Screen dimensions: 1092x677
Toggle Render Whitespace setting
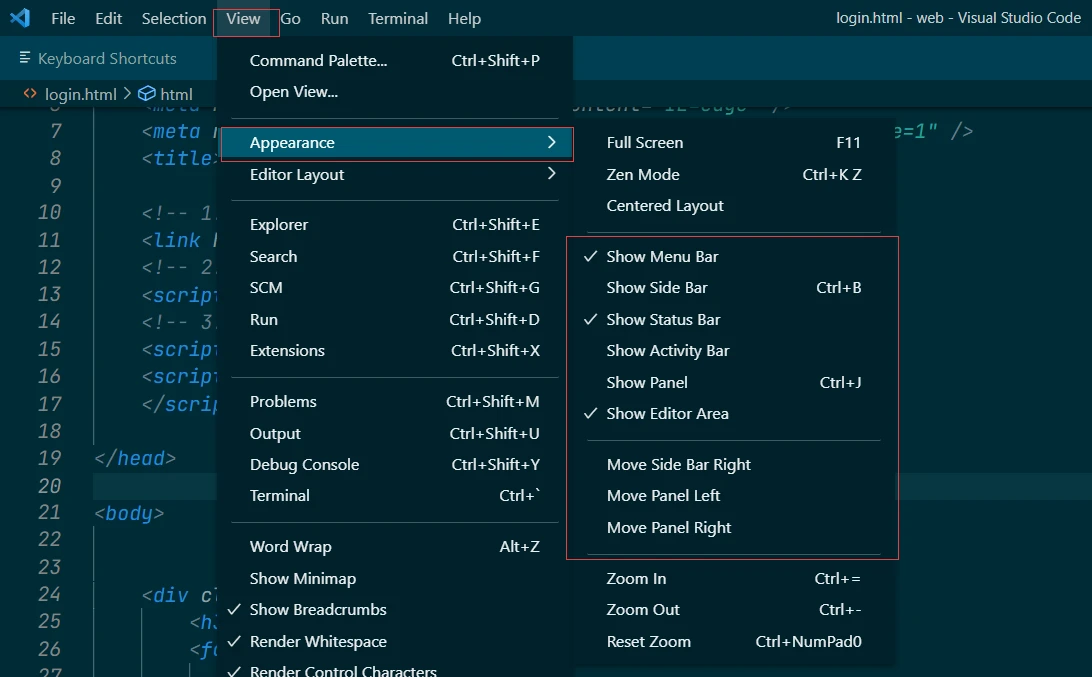[318, 641]
